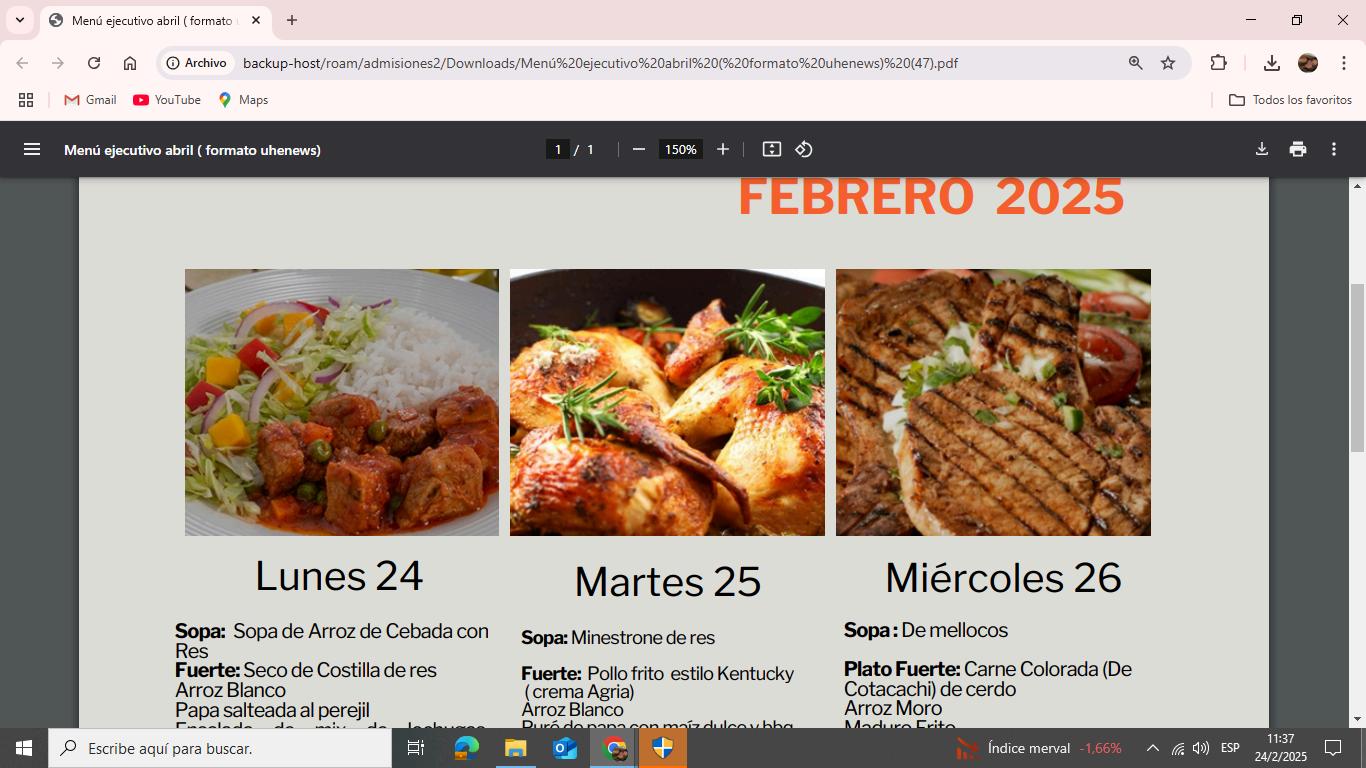The width and height of the screenshot is (1366, 768).
Task: Open a new browser tab
Action: [292, 20]
